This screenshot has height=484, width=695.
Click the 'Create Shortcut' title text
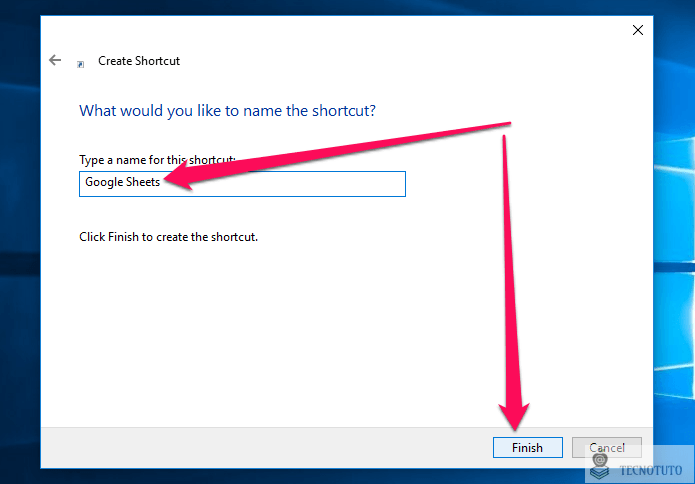[x=139, y=61]
